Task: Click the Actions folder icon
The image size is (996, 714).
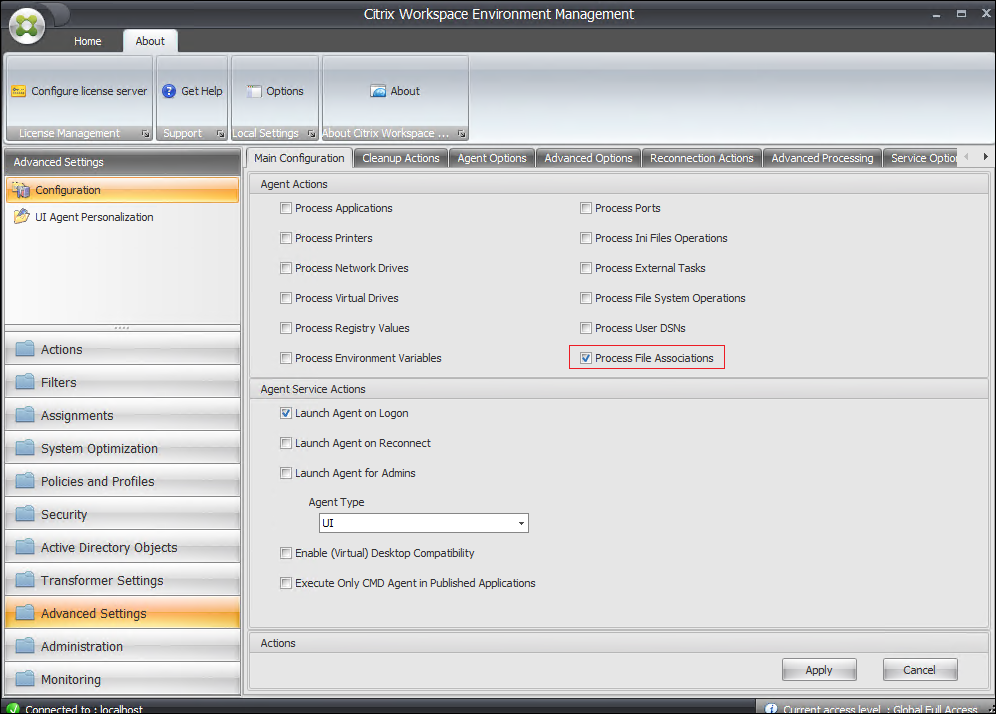Action: click(25, 349)
